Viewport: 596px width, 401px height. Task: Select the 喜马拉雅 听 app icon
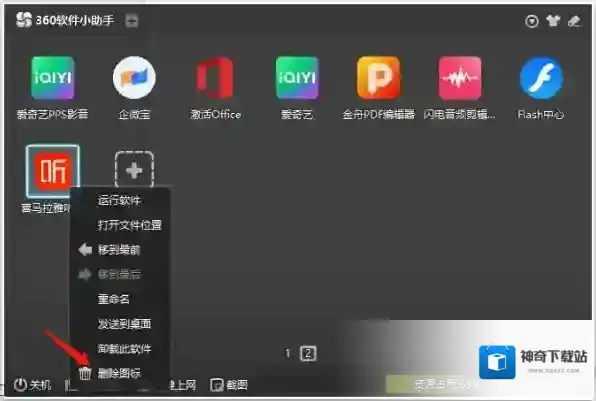[x=52, y=171]
